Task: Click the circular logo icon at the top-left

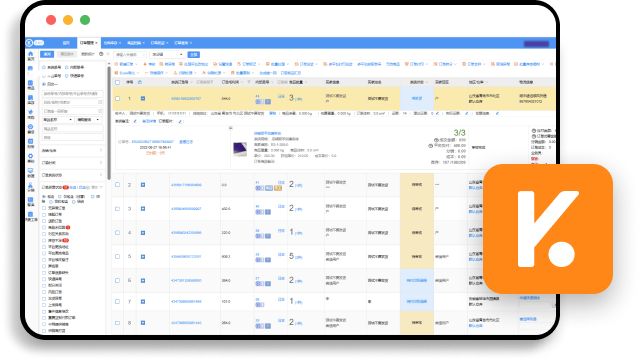Action: click(x=29, y=43)
